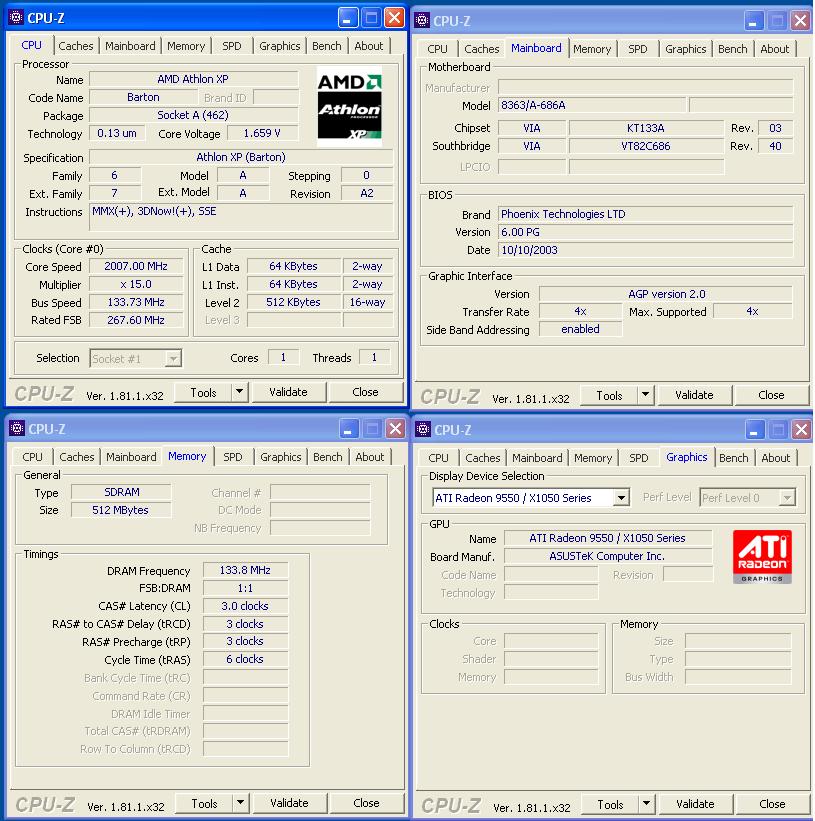Switch to Memory tab in Mainboard window

point(592,49)
